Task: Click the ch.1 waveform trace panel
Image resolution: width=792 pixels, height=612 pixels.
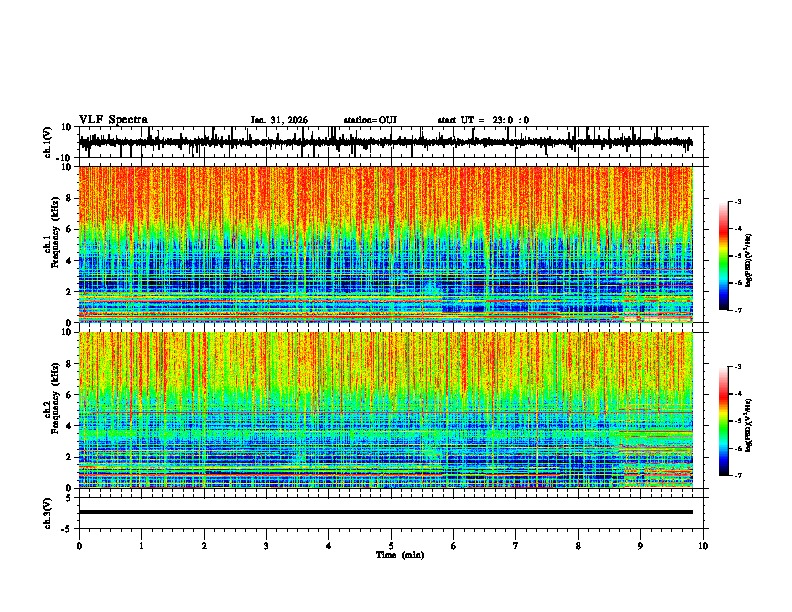Action: click(x=391, y=142)
